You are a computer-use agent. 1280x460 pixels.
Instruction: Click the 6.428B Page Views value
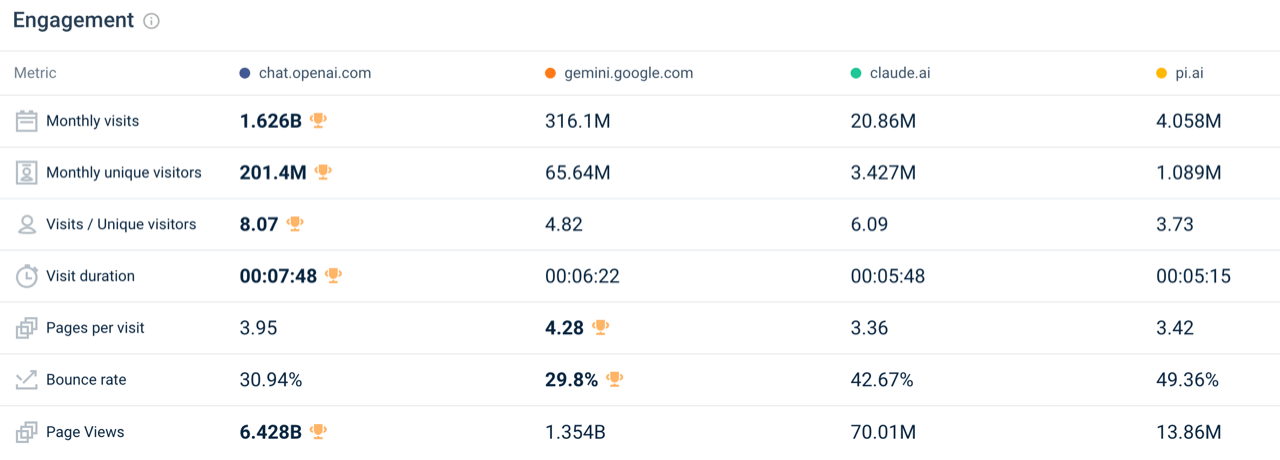pos(270,432)
